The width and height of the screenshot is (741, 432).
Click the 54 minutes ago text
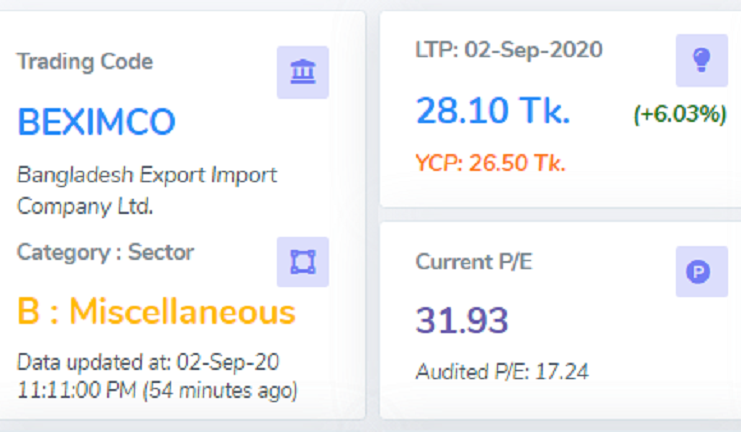pos(223,388)
